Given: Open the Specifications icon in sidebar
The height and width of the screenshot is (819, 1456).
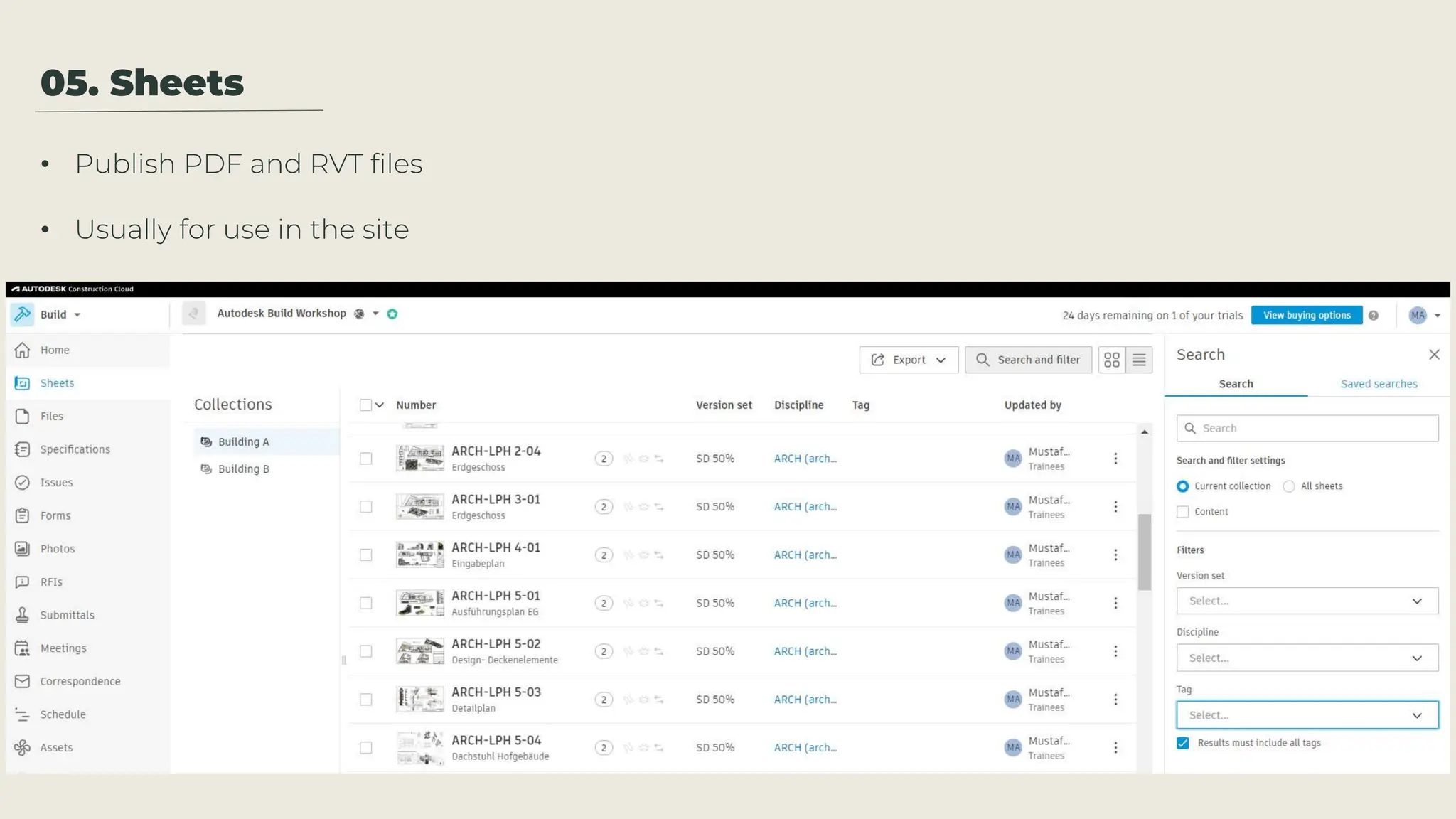Looking at the screenshot, I should pyautogui.click(x=22, y=449).
